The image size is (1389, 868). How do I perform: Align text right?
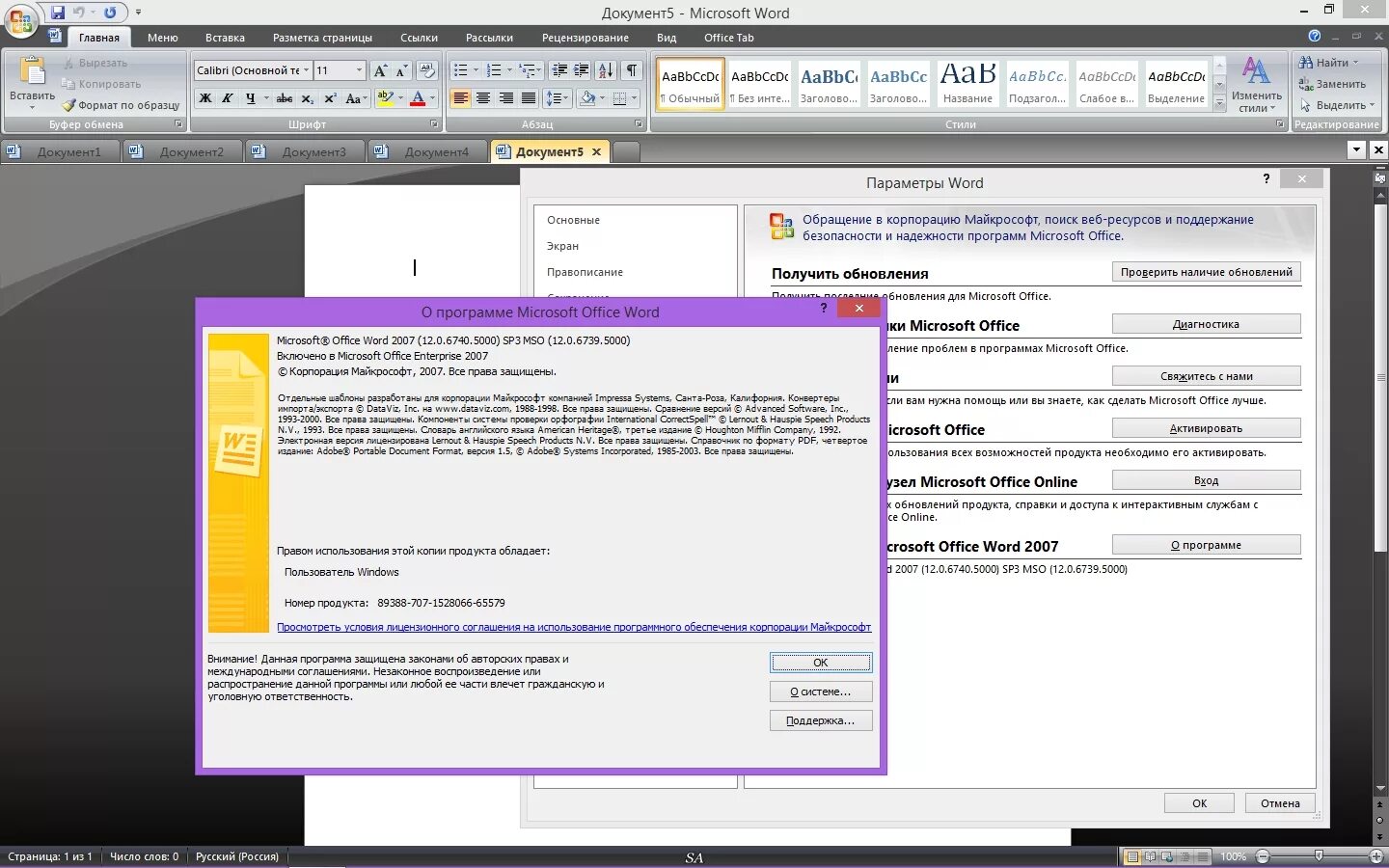point(505,98)
